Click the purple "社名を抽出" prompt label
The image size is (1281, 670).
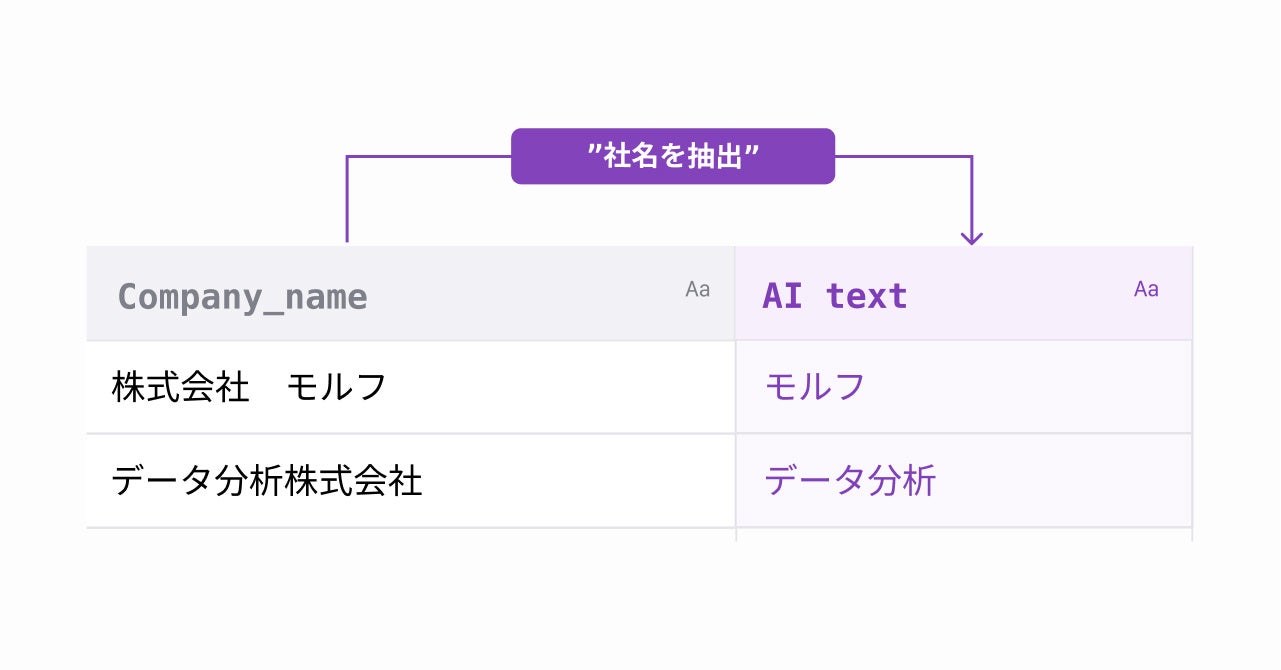point(672,156)
